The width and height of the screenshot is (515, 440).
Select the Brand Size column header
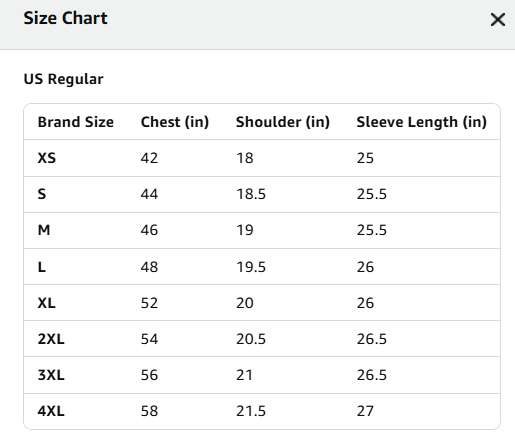point(76,122)
